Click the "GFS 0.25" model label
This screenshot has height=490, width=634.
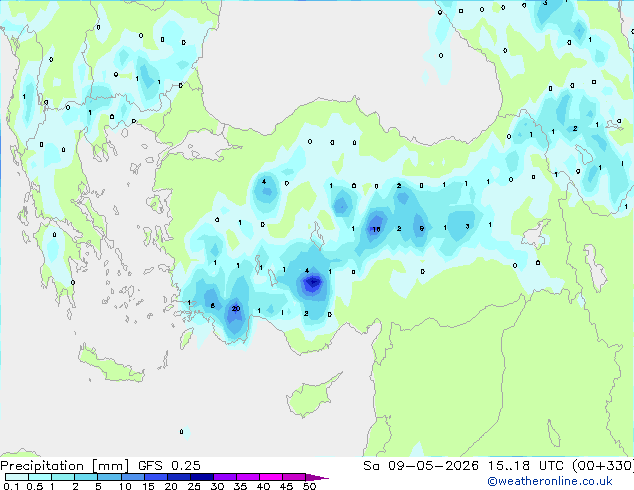click(169, 466)
